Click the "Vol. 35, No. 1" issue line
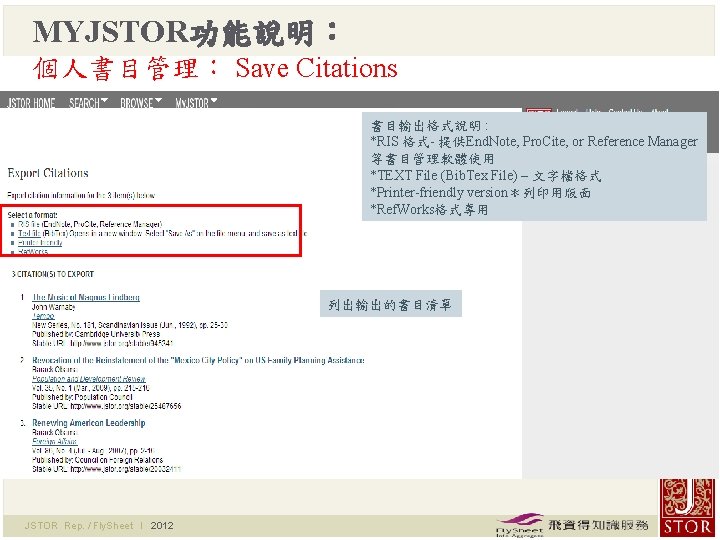Screen dimensions: 720x540 point(91,388)
